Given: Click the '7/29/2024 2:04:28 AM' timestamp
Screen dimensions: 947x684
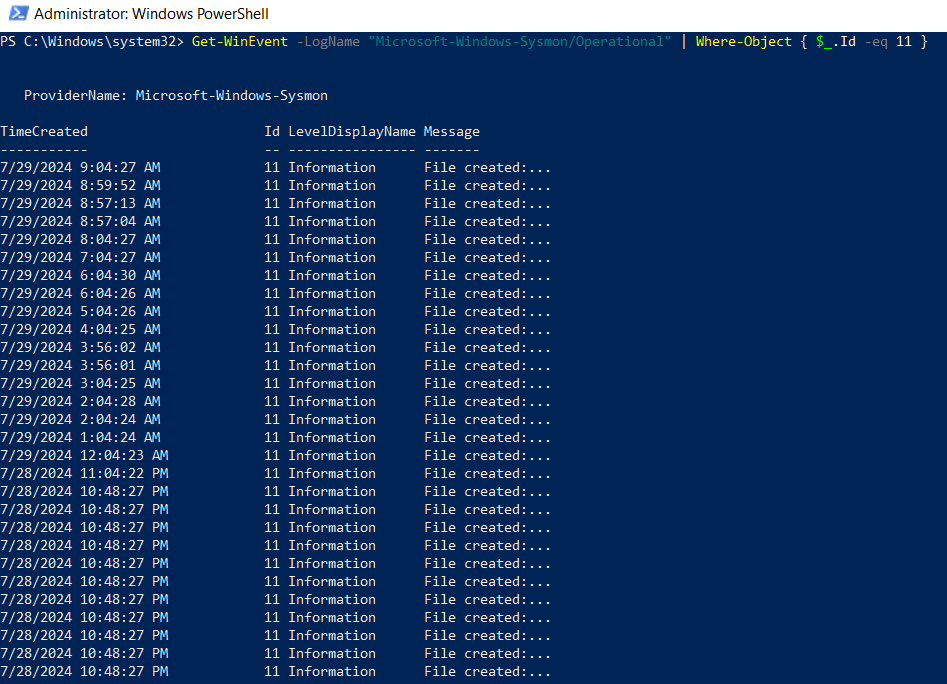Looking at the screenshot, I should pos(80,401).
